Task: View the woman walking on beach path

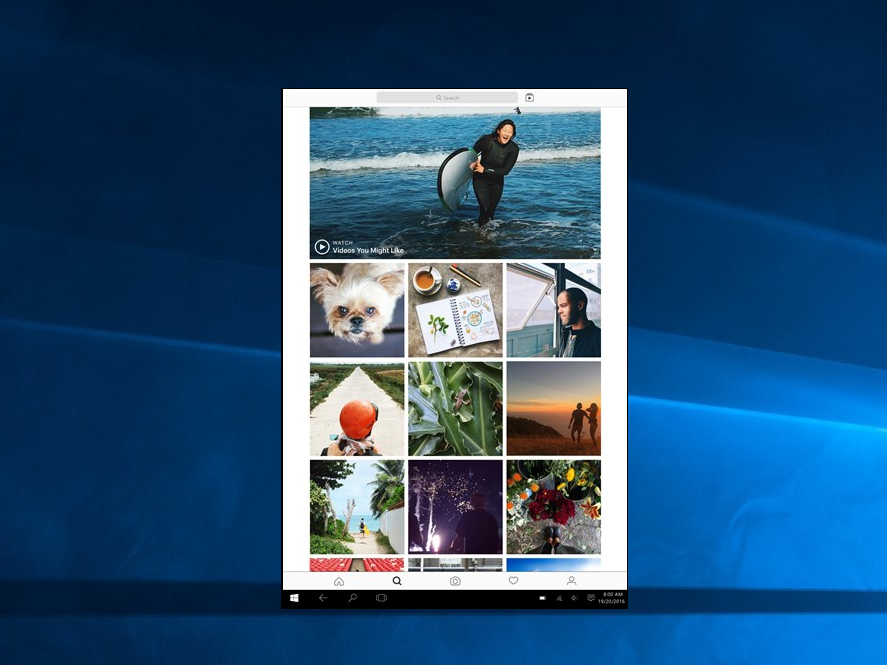Action: [x=357, y=506]
